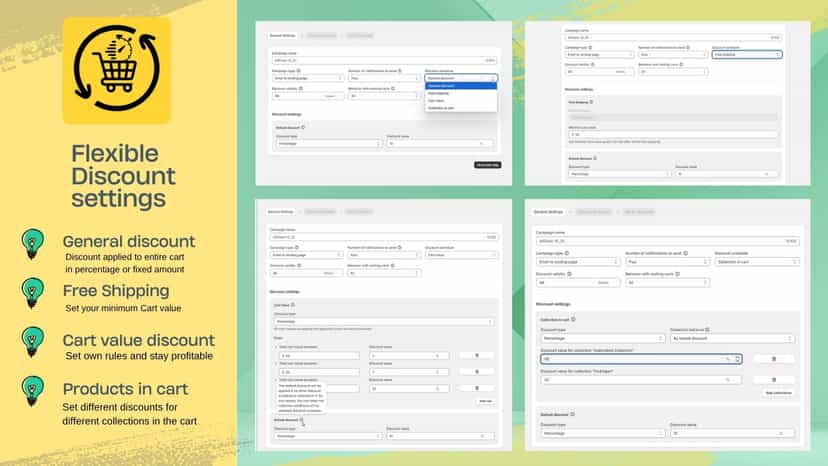
Task: Click first cart value minimum amount field
Action: (x=319, y=356)
